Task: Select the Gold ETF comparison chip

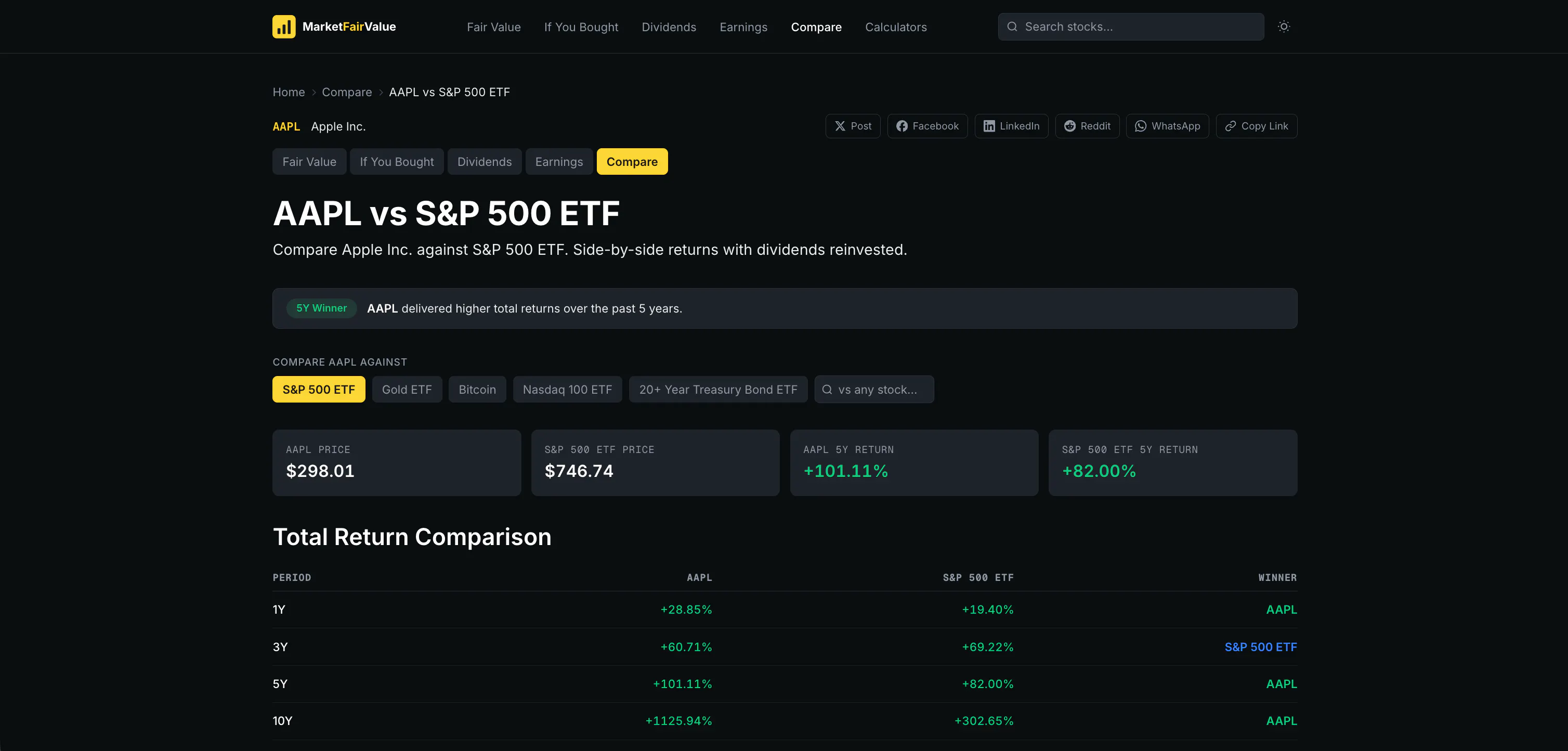Action: tap(407, 390)
